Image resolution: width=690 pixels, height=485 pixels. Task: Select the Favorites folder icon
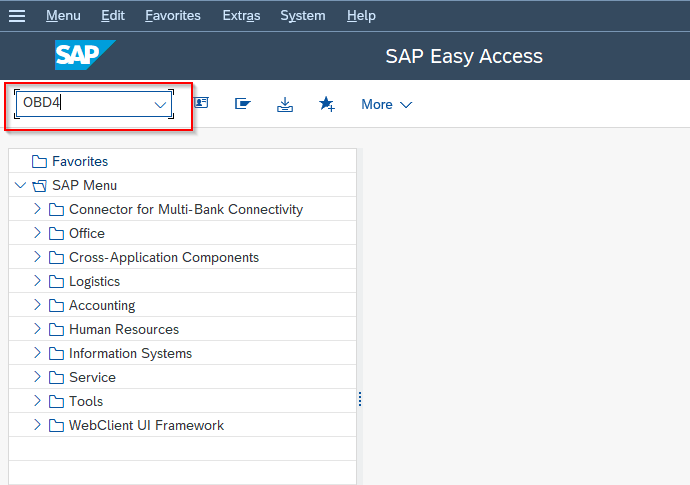pos(39,162)
